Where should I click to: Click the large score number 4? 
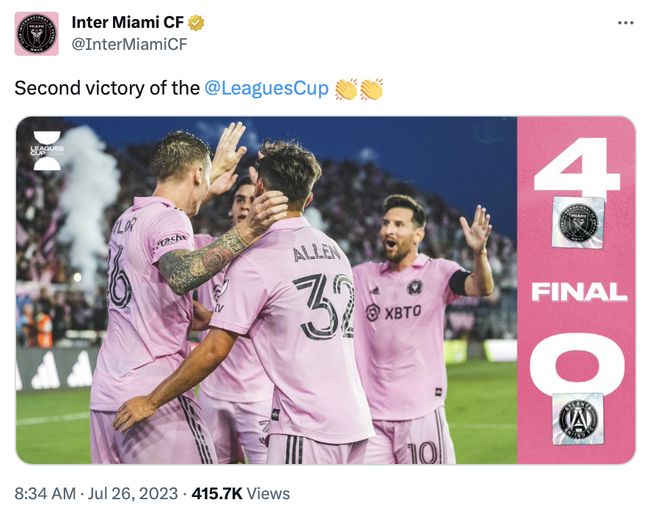(x=577, y=167)
